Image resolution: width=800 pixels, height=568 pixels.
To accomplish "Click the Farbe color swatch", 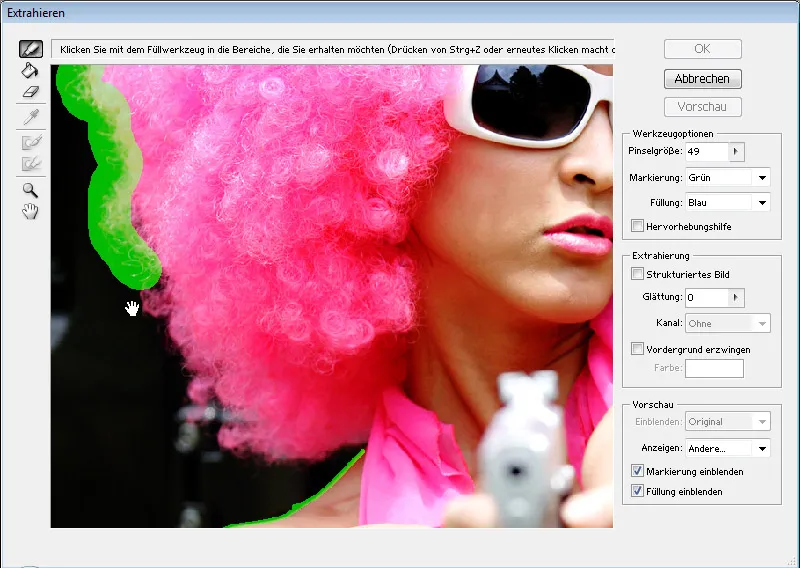I will click(714, 368).
